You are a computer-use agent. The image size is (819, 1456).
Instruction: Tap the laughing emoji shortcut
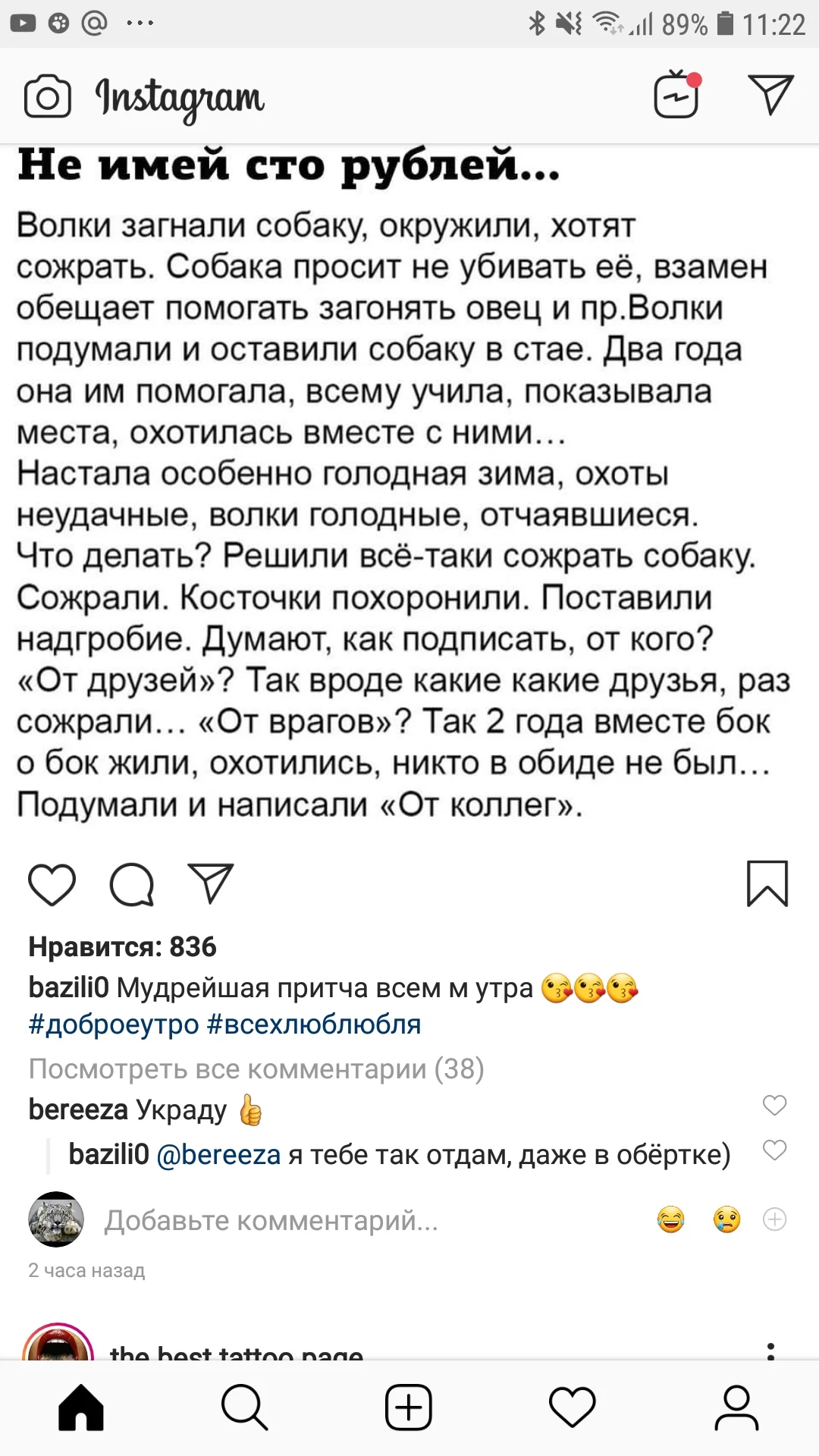(x=670, y=1220)
